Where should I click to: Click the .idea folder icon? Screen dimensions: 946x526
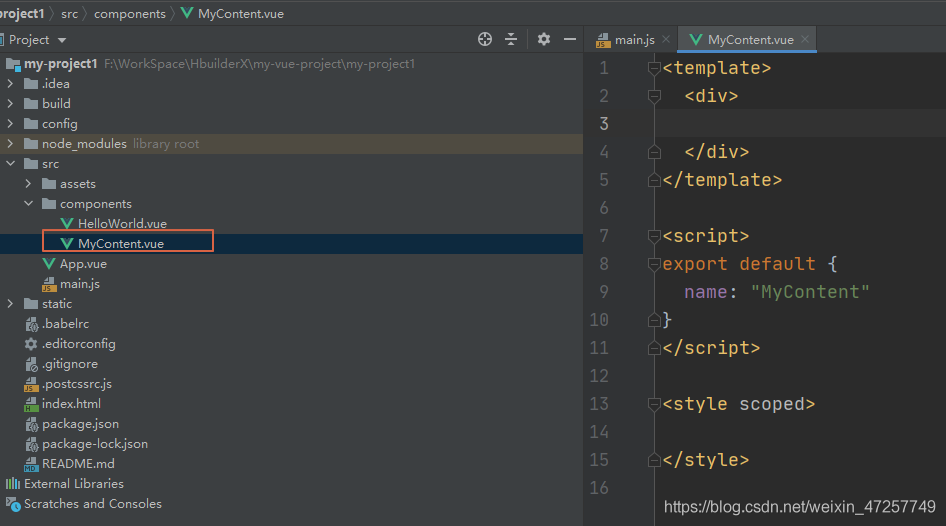pyautogui.click(x=31, y=84)
